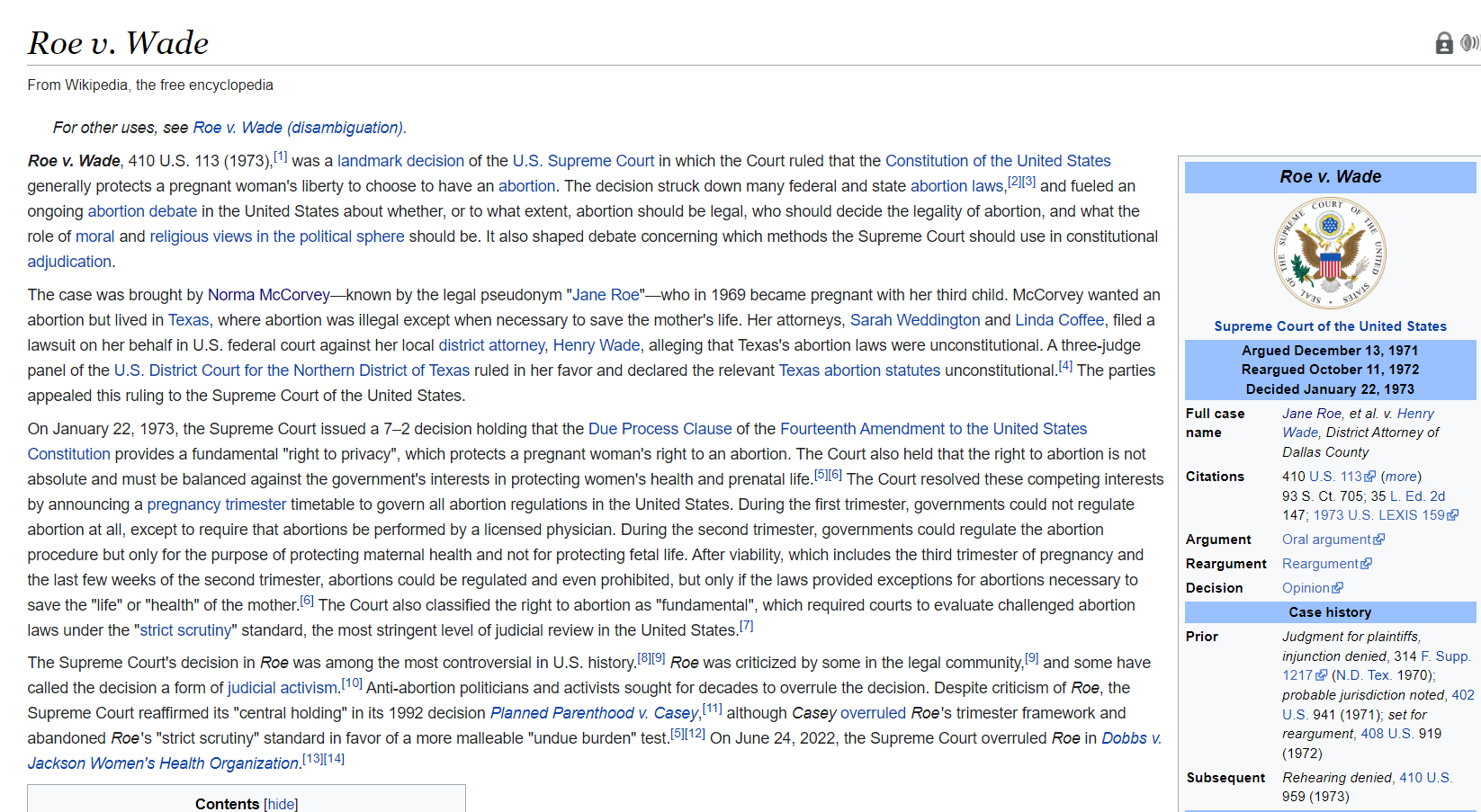Click citation reference [4]

(x=1065, y=366)
